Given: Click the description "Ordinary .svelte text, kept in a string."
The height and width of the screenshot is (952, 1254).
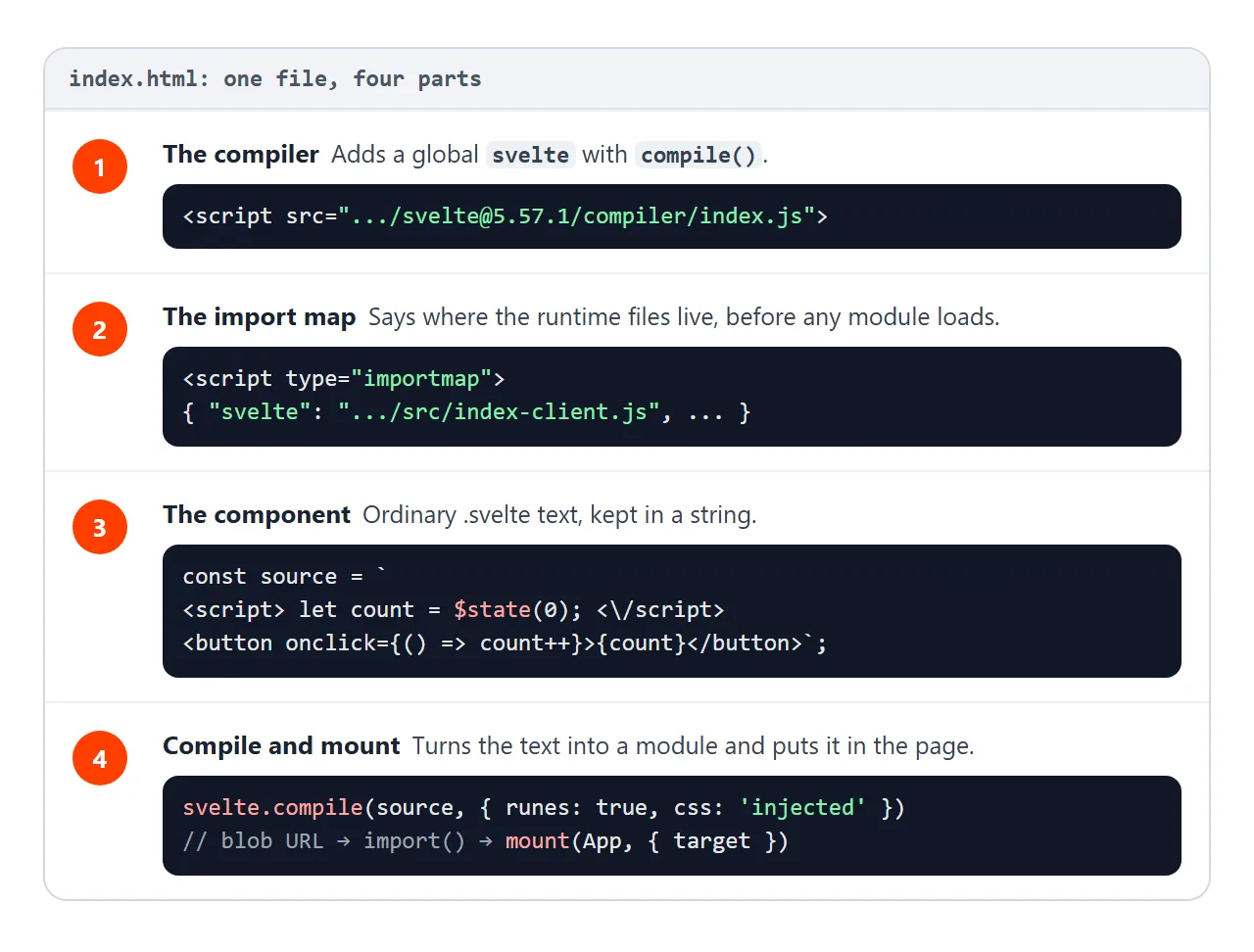Looking at the screenshot, I should tap(559, 514).
